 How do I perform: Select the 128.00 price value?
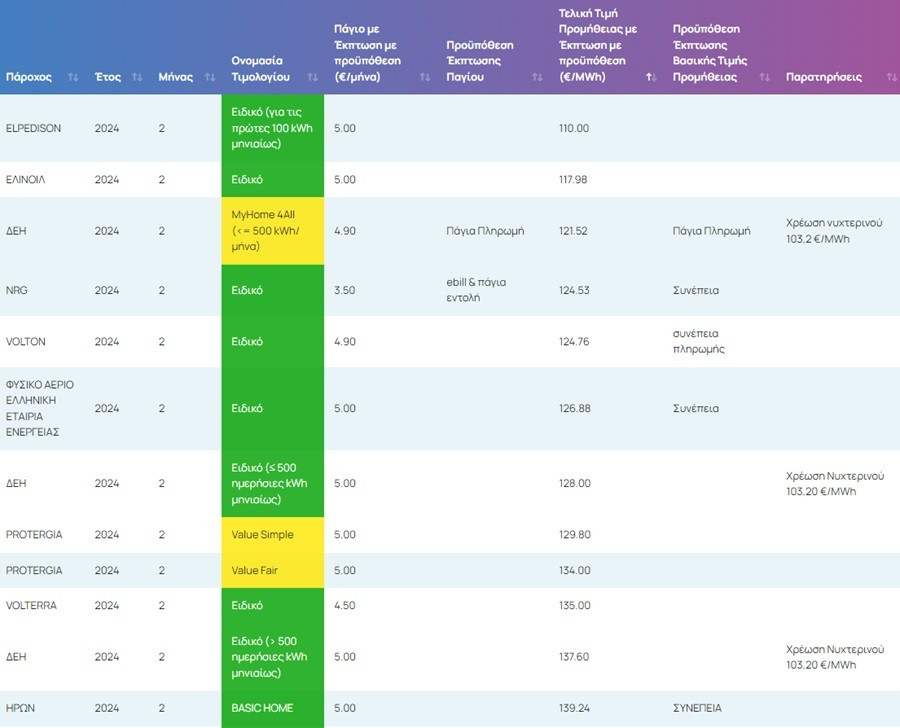coord(575,483)
